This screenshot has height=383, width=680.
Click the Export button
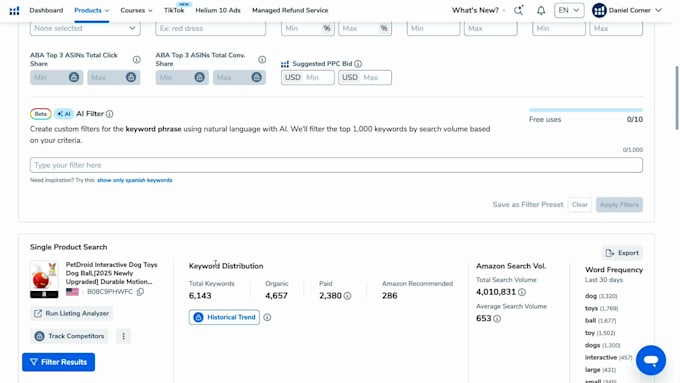tap(622, 253)
